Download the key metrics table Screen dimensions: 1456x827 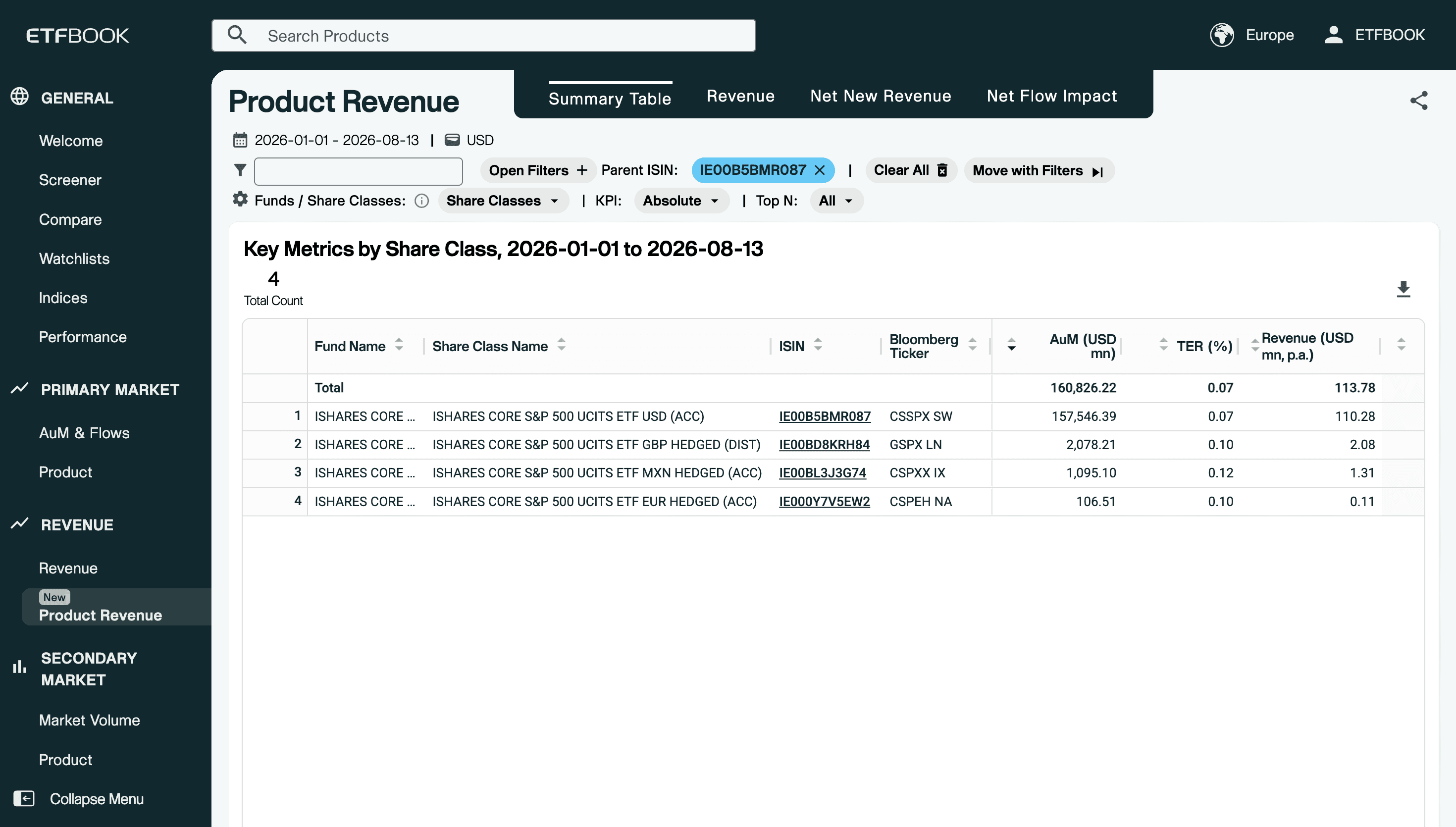1403,289
